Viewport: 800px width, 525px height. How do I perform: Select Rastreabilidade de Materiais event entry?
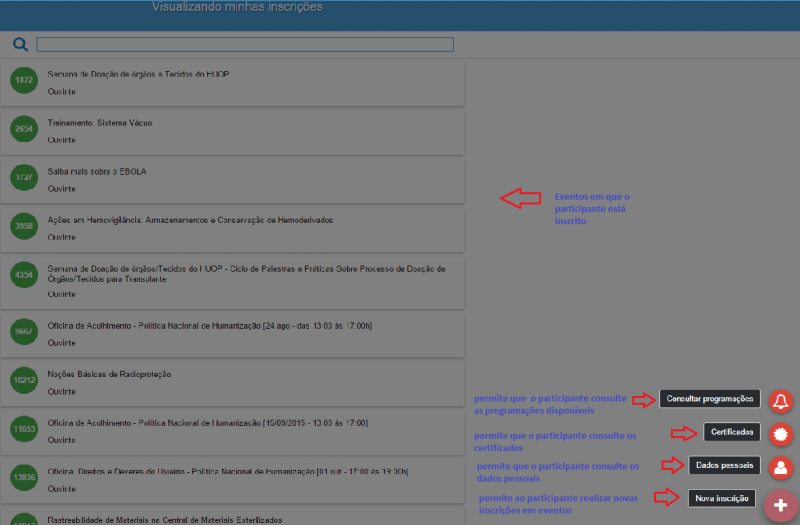pyautogui.click(x=165, y=520)
